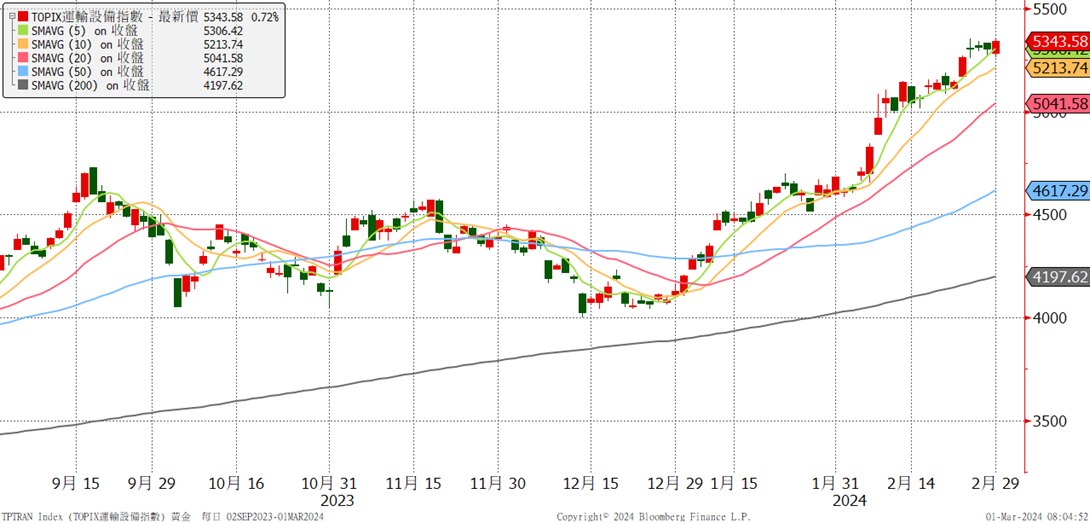Click the 10月 31 date axis label
1090x523 pixels.
[328, 485]
